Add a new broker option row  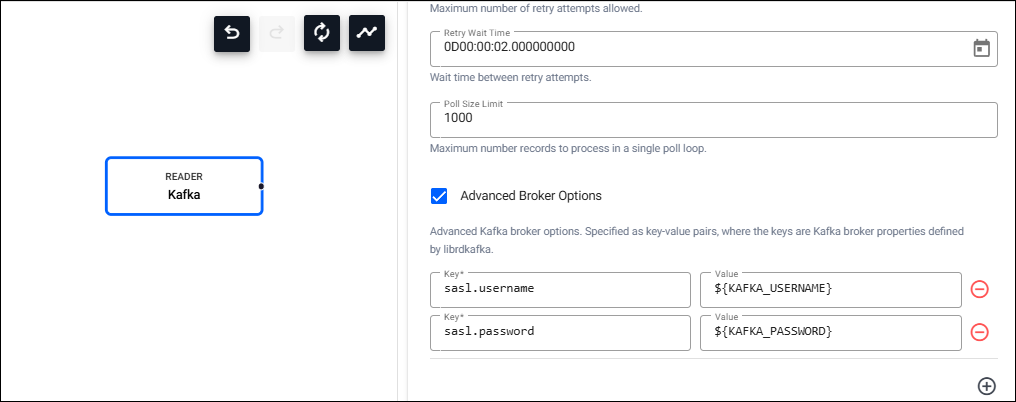point(986,386)
